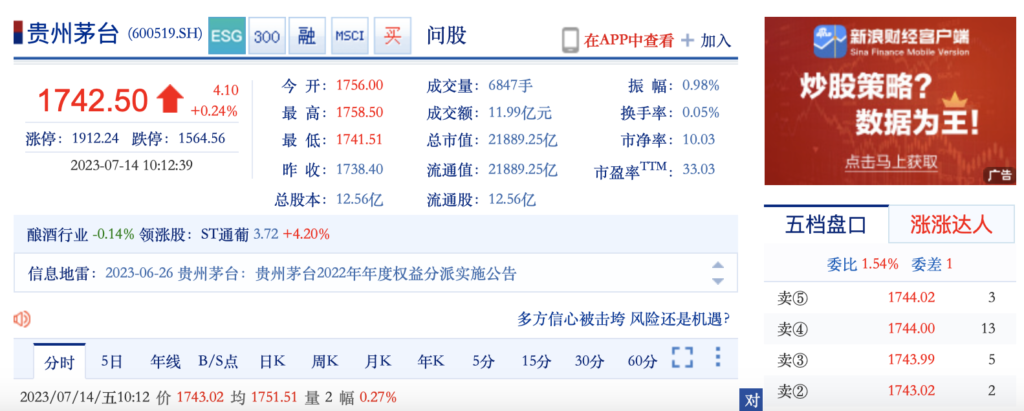Click the 300 index badge
The width and height of the screenshot is (1024, 411).
pyautogui.click(x=266, y=37)
